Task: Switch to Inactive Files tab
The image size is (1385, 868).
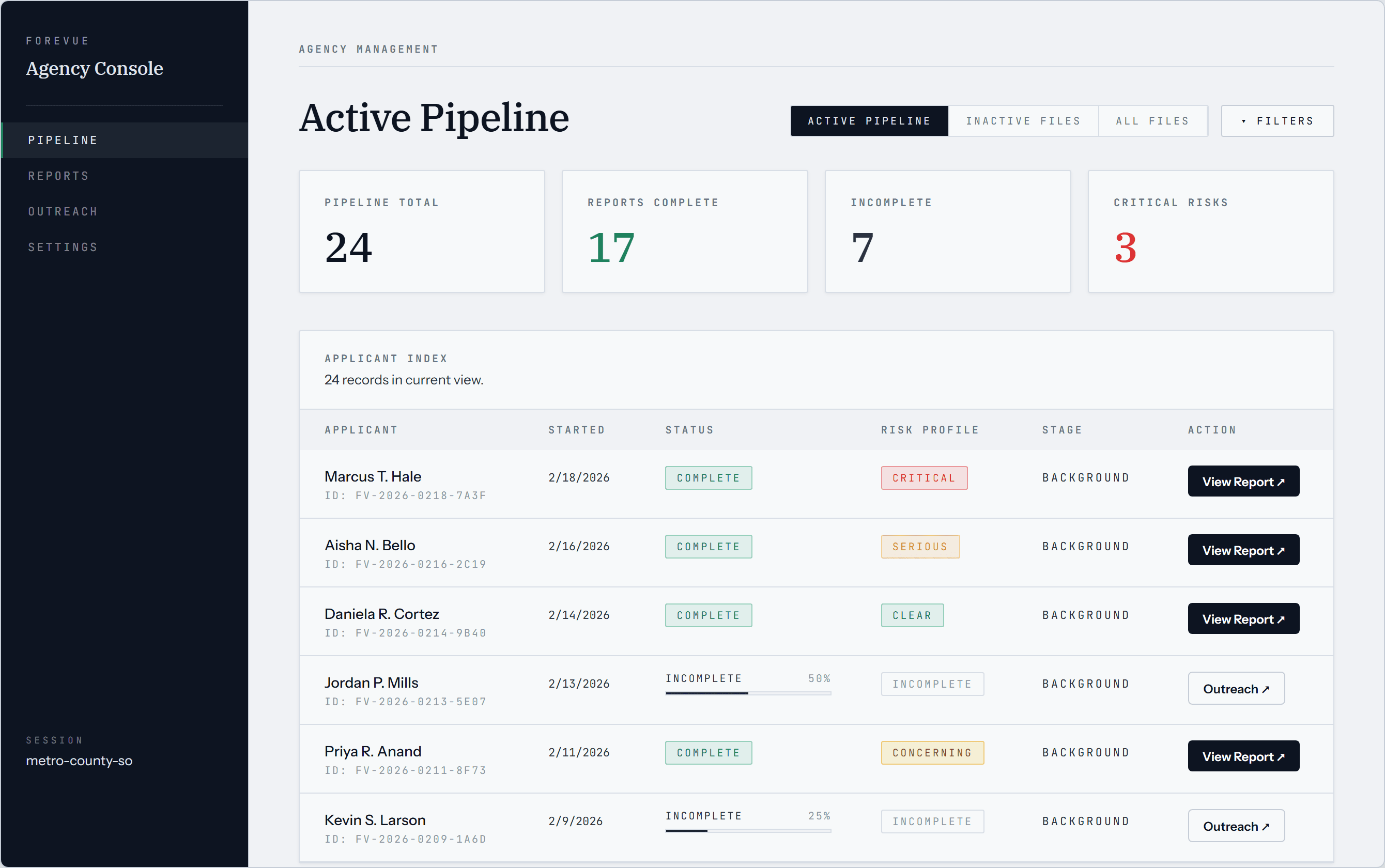Action: pyautogui.click(x=1023, y=120)
